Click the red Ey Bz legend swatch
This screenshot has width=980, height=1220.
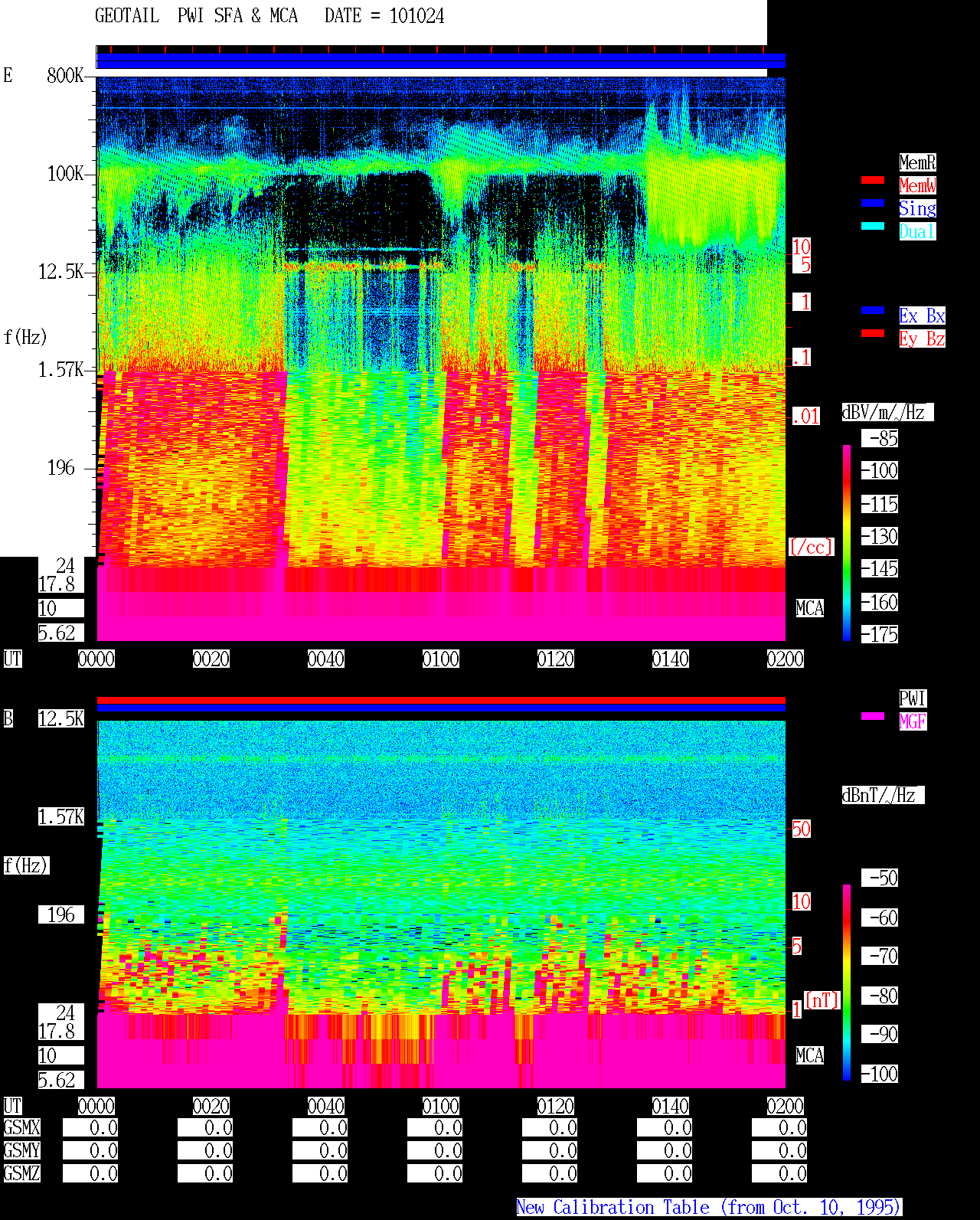(873, 333)
